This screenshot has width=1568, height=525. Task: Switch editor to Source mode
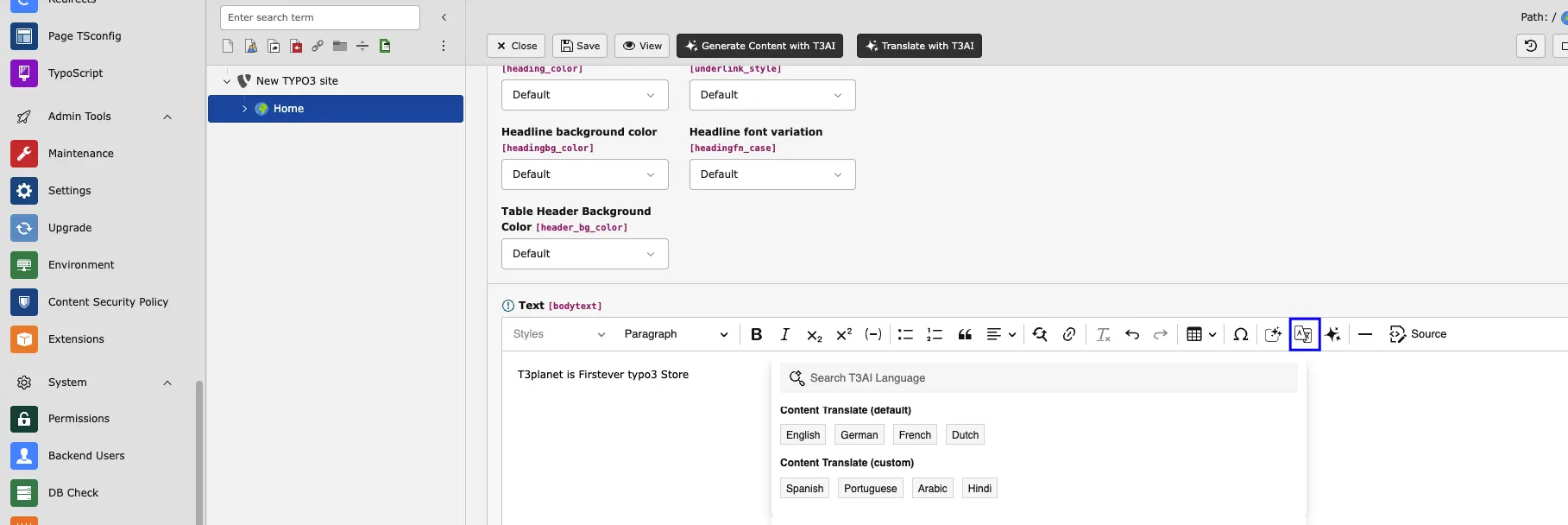(1418, 334)
